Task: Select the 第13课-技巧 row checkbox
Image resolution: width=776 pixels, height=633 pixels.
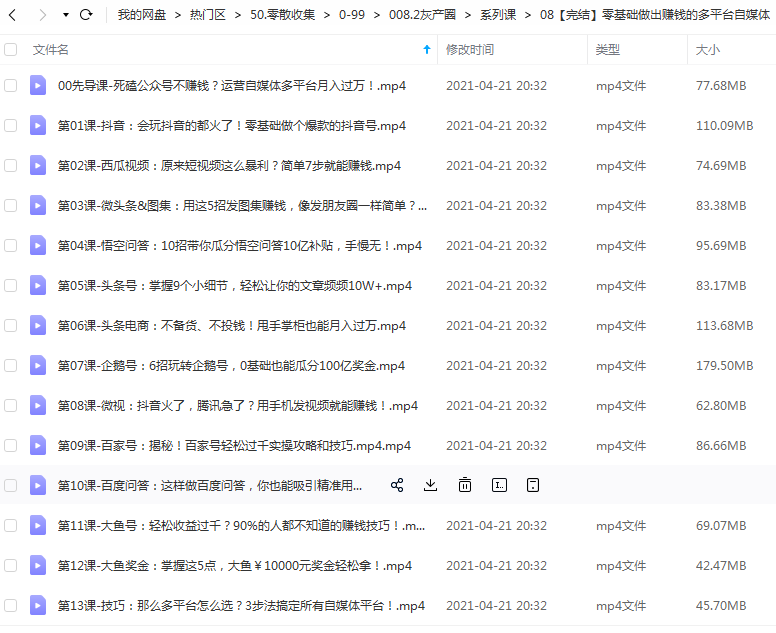Action: point(10,606)
